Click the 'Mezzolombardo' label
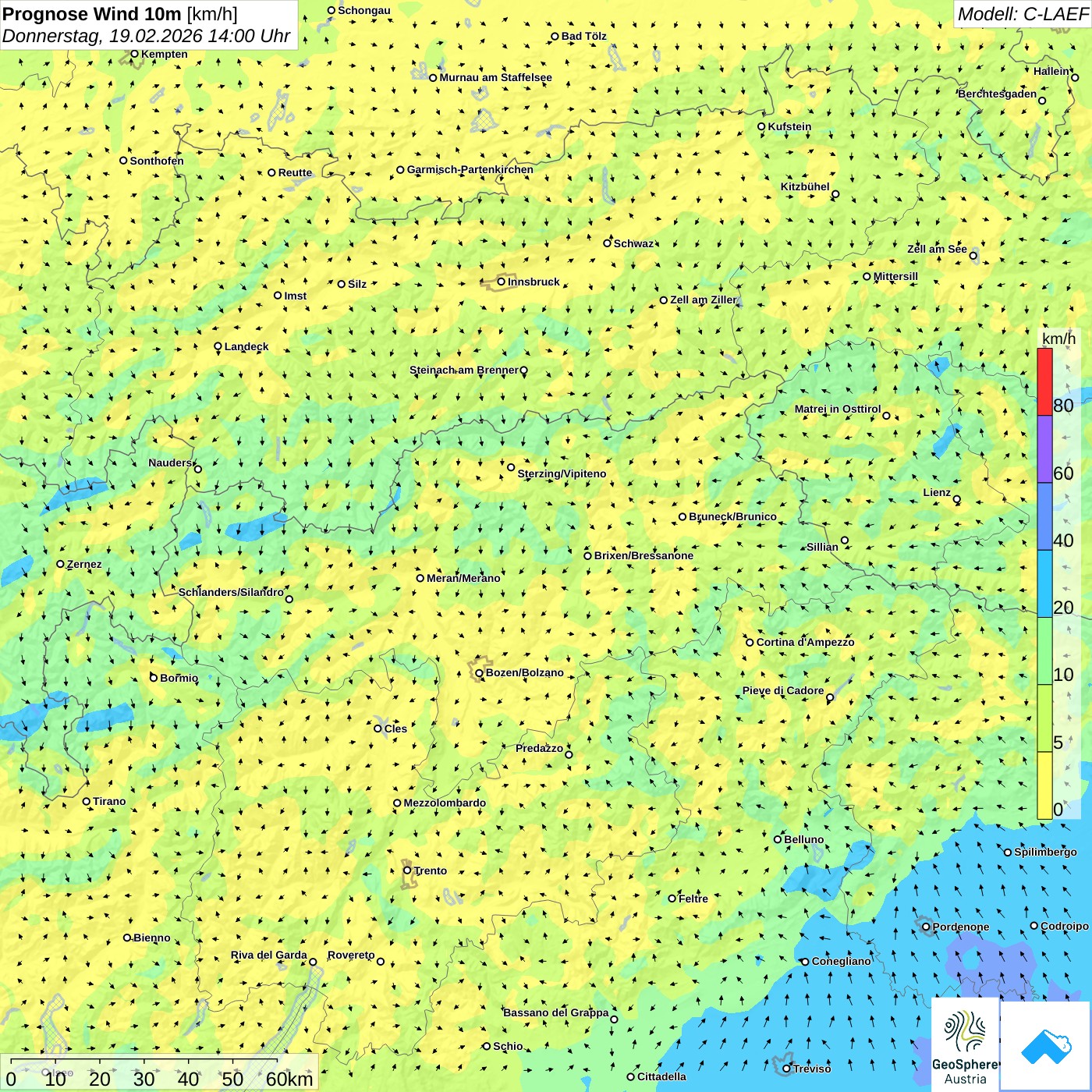1092x1092 pixels. coord(445,803)
